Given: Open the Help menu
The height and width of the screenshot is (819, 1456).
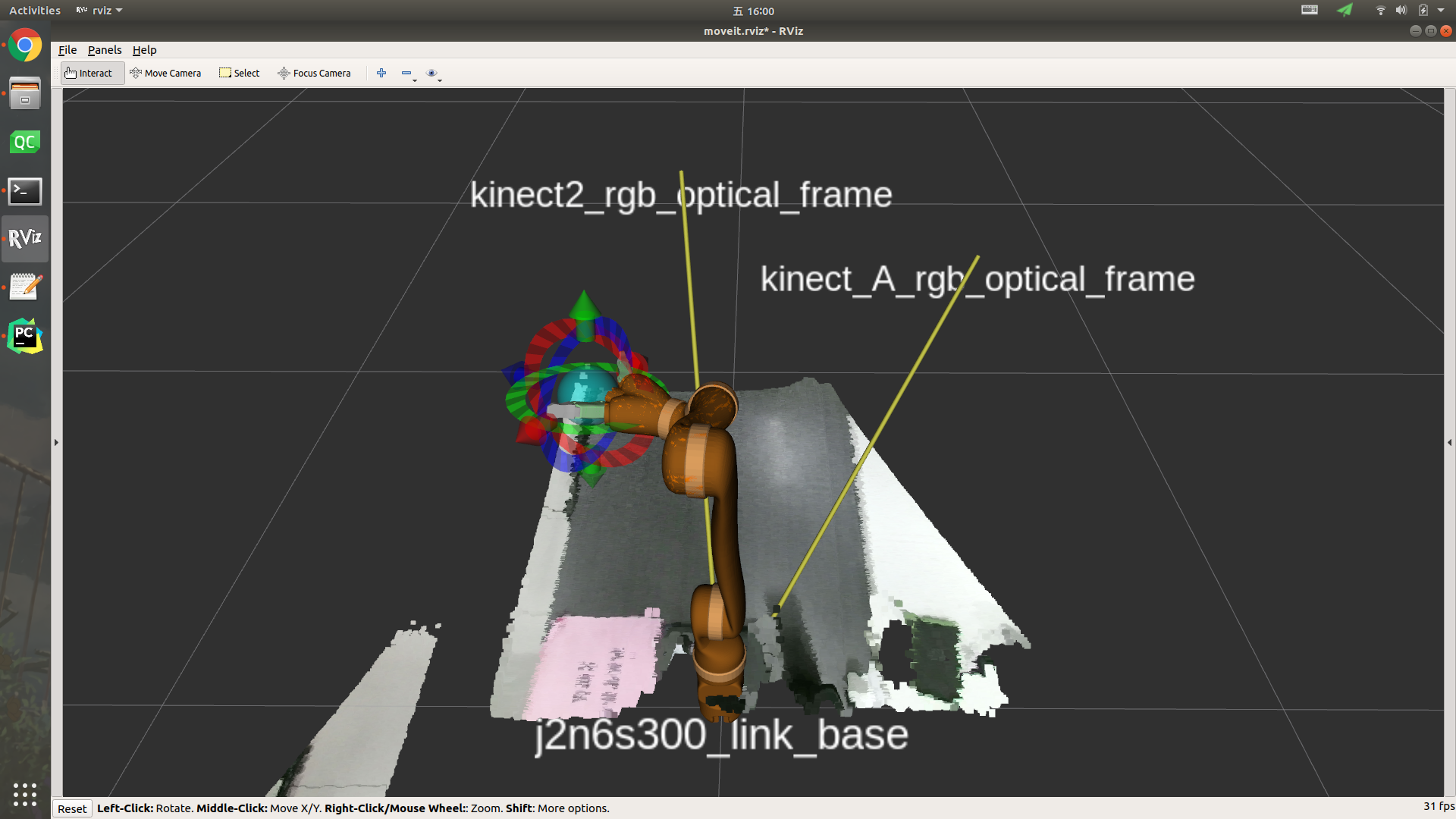Looking at the screenshot, I should pos(144,50).
